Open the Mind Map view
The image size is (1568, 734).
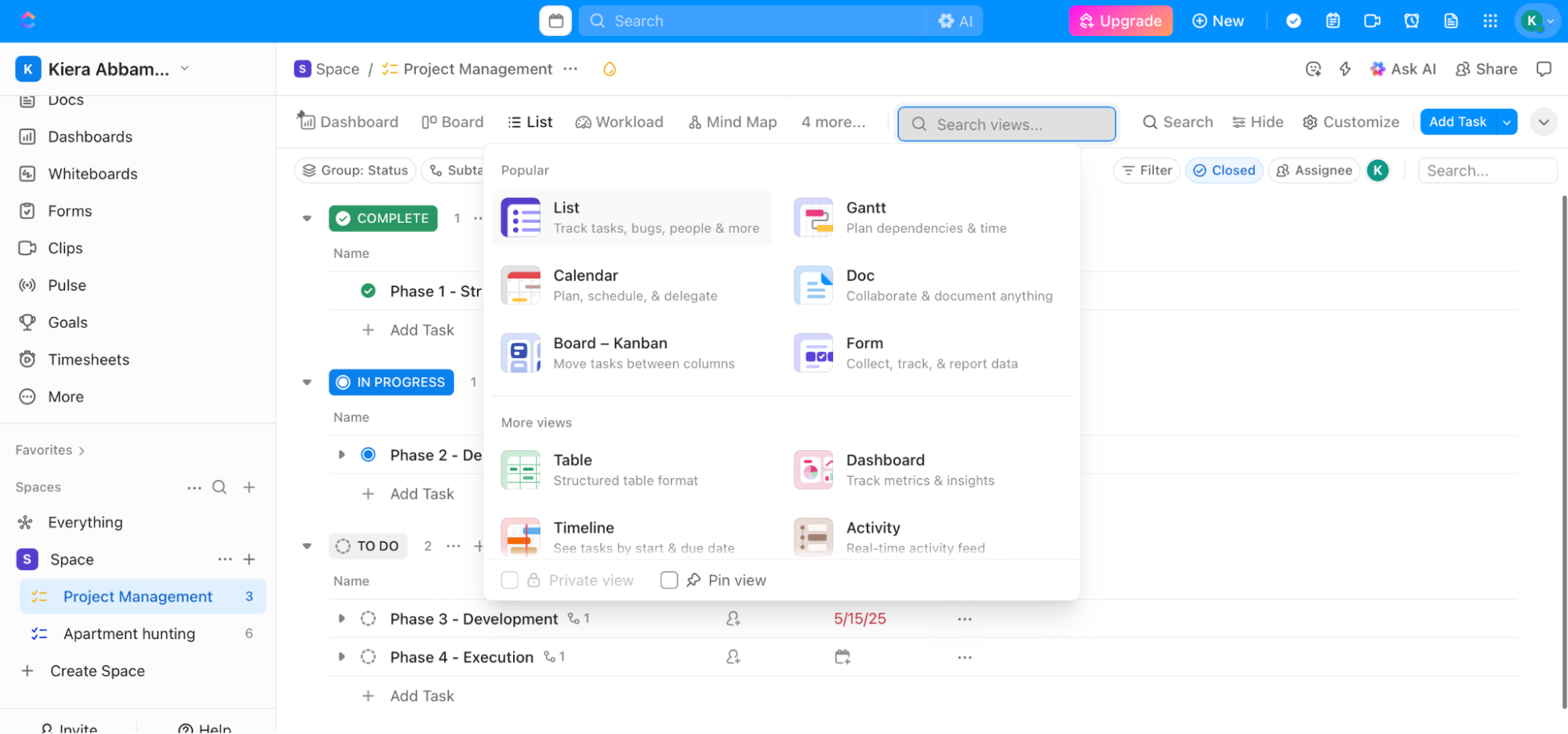(731, 122)
